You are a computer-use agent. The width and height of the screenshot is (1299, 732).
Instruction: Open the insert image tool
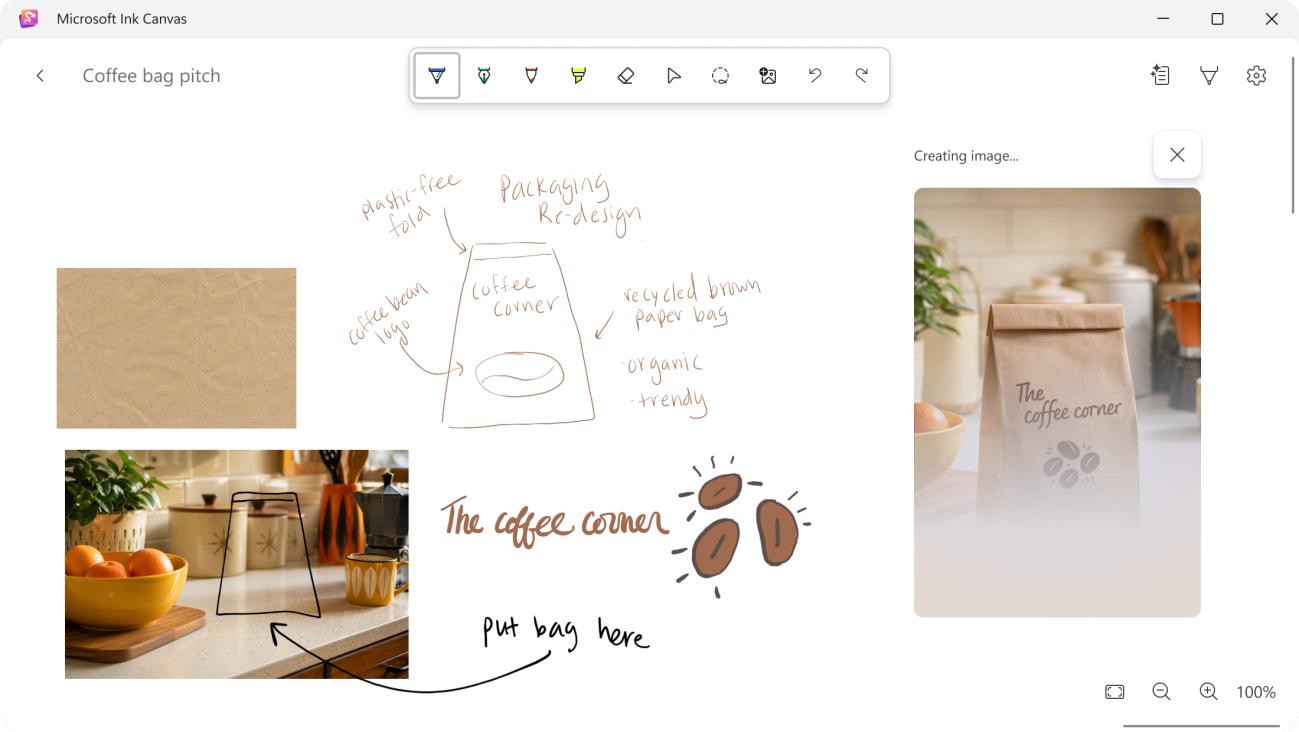tap(768, 75)
